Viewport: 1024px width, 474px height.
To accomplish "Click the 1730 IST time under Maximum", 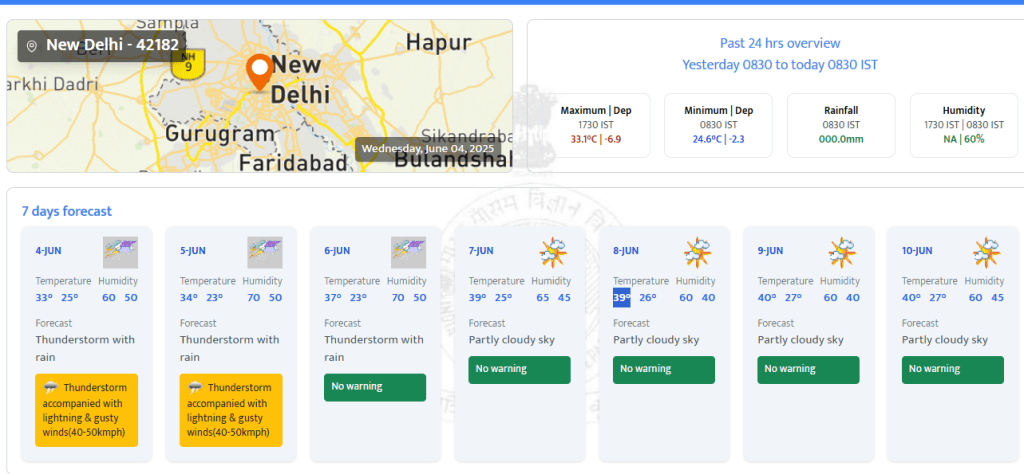I will point(596,125).
